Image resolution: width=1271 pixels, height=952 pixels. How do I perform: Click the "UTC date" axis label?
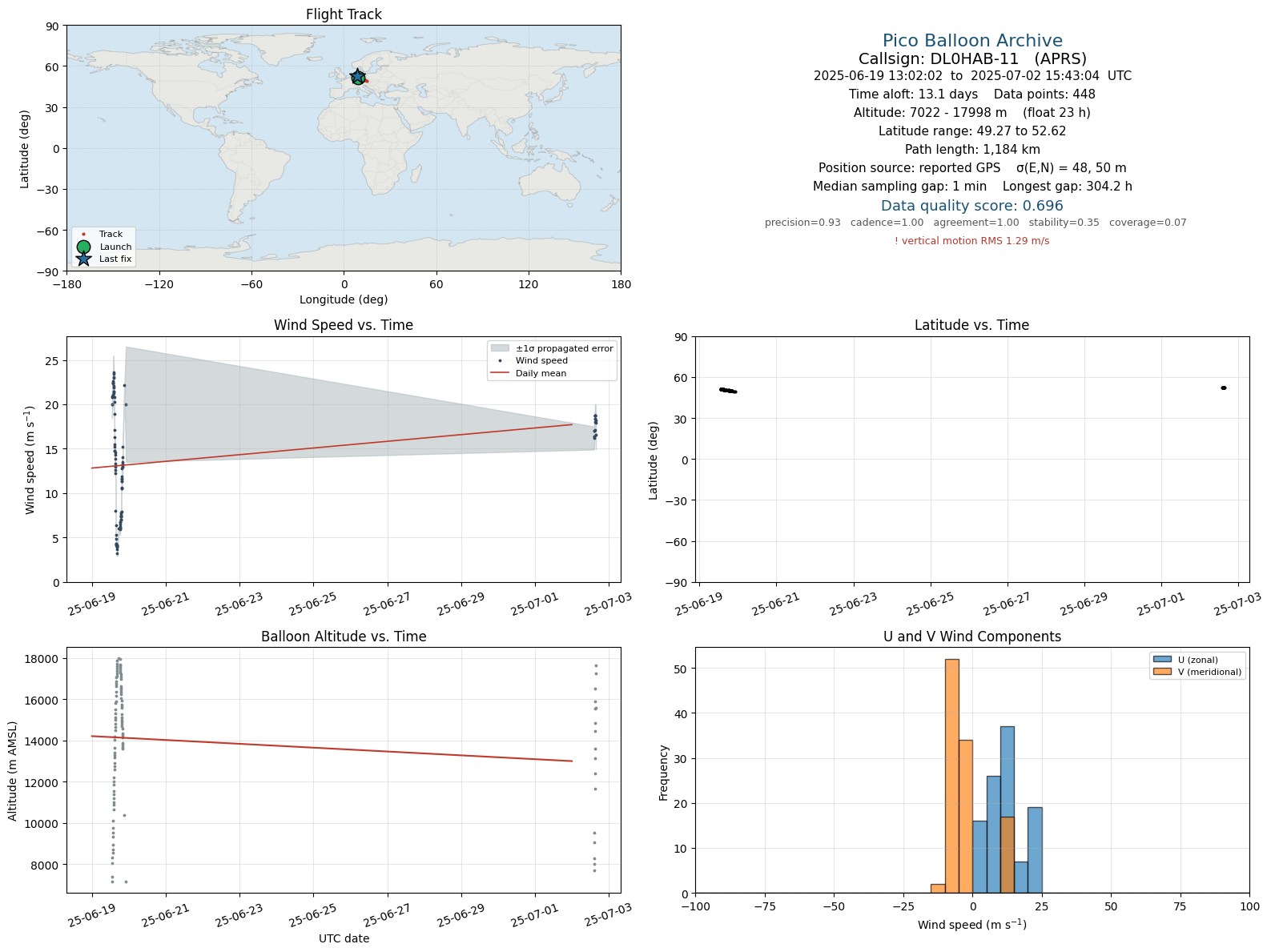(x=344, y=938)
